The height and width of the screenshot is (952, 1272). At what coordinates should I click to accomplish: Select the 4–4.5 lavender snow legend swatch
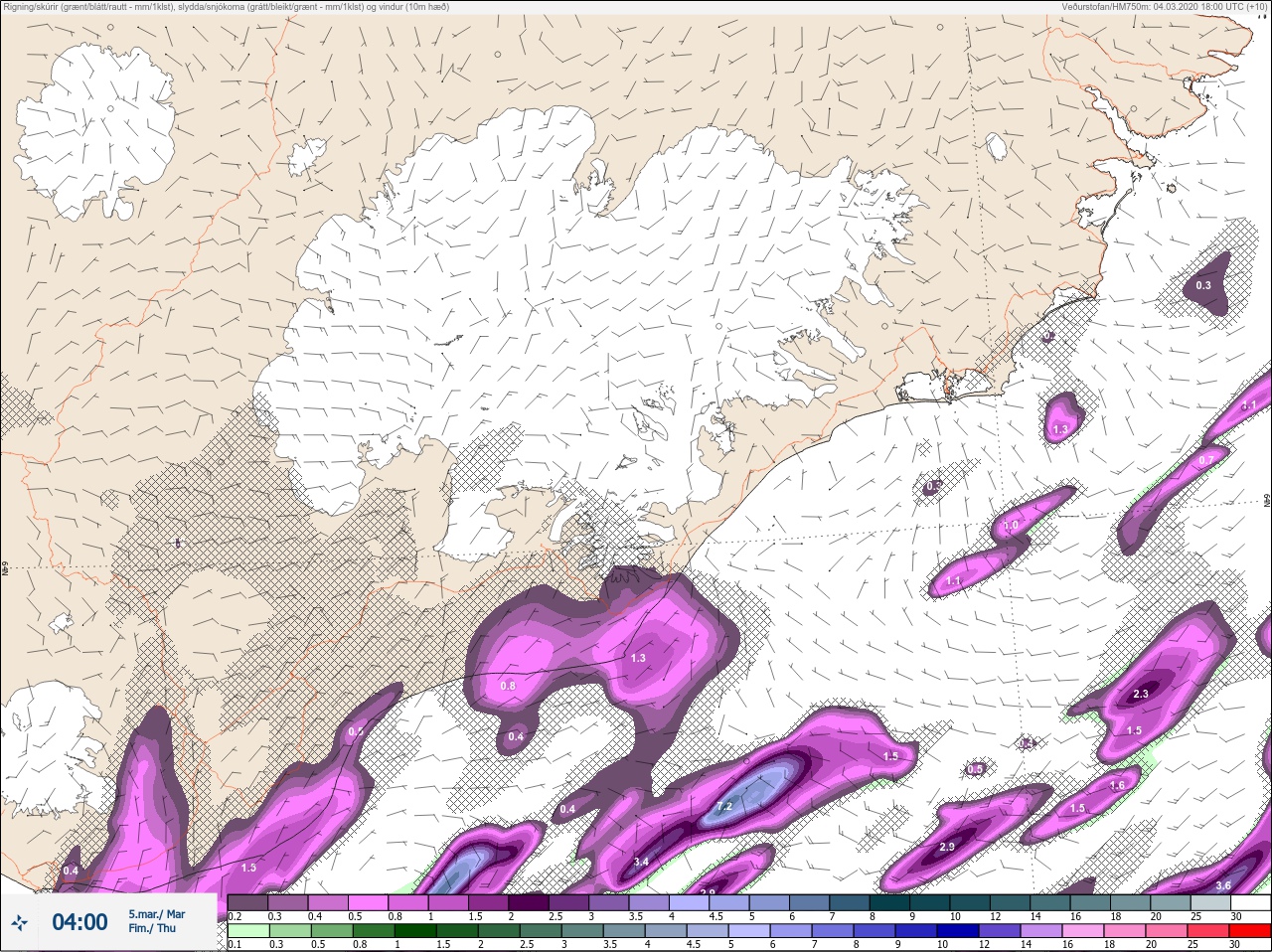click(689, 903)
